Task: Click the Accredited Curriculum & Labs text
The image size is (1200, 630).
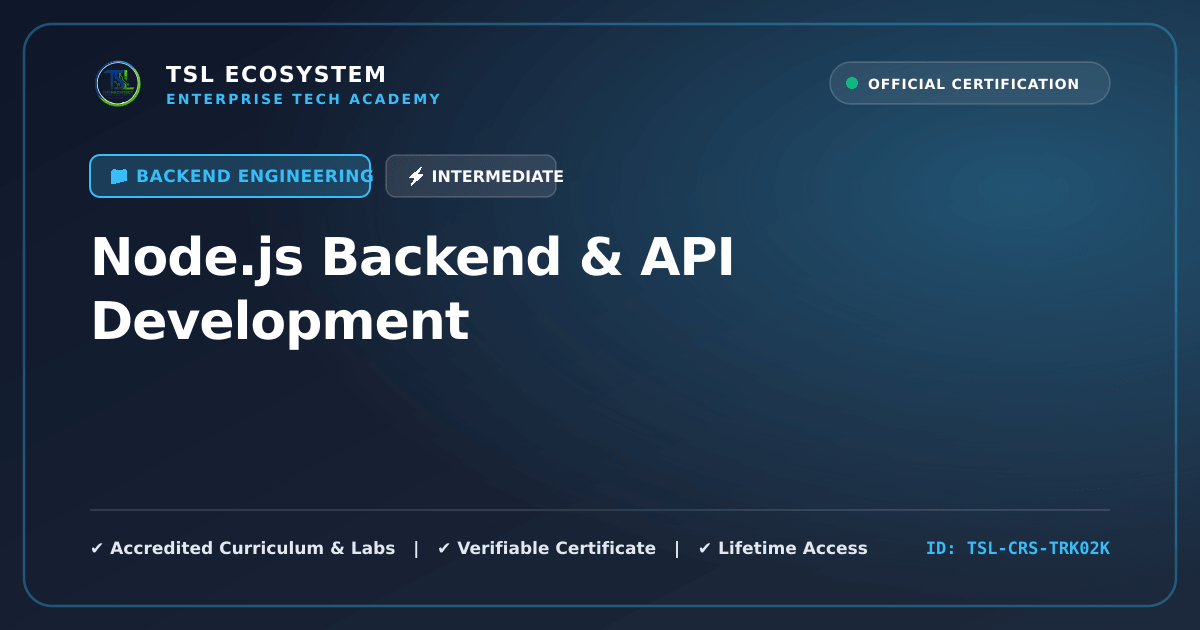Action: click(x=252, y=548)
